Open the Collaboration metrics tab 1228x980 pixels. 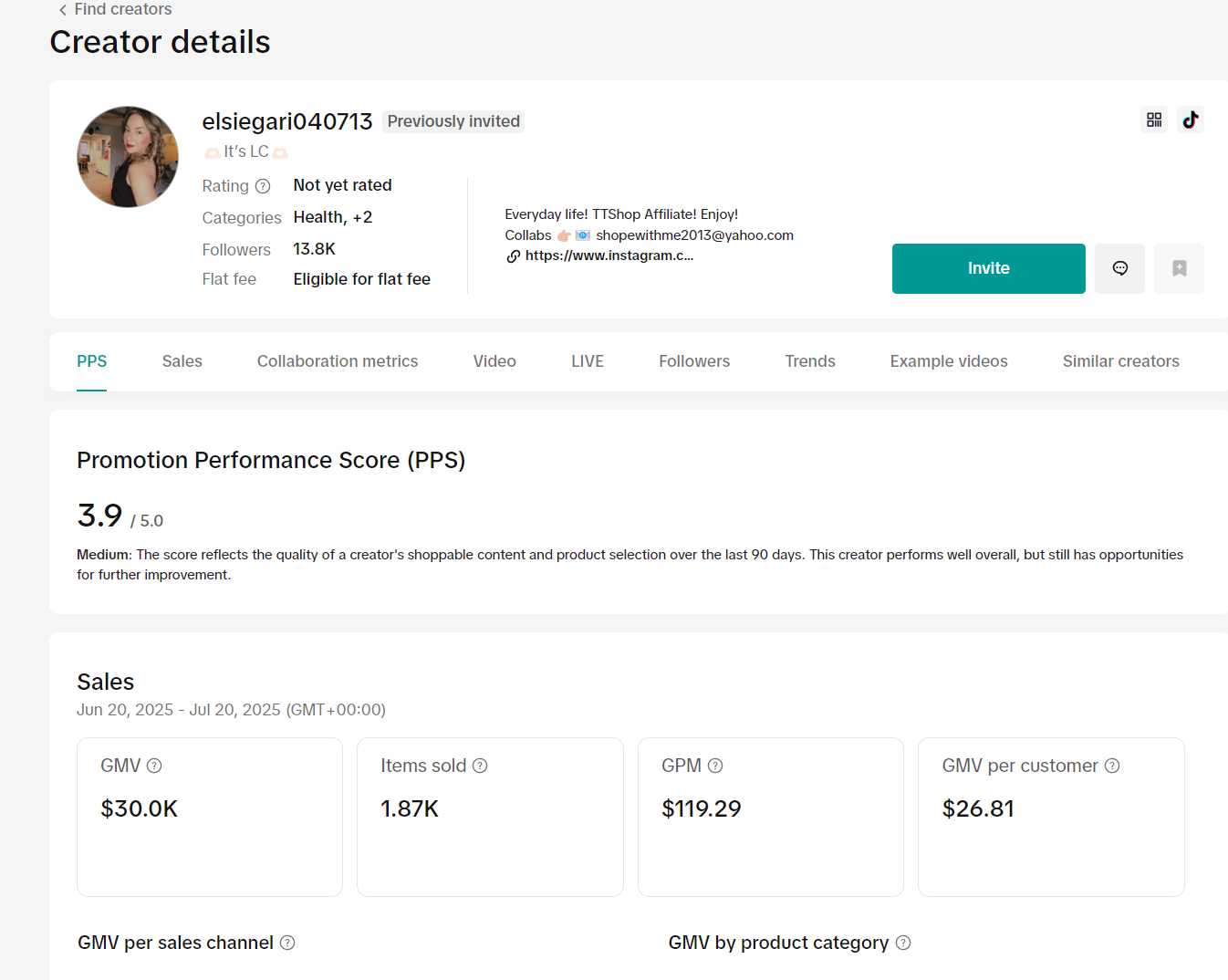click(x=338, y=361)
